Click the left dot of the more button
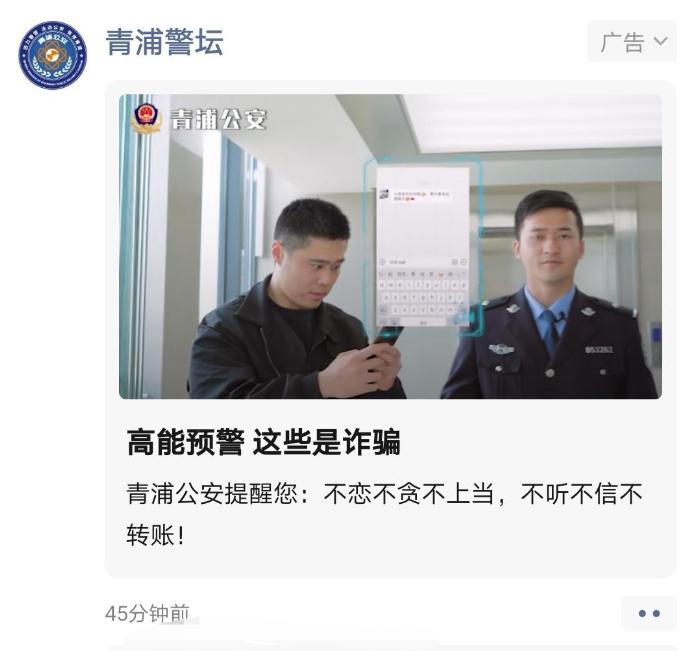 point(642,614)
